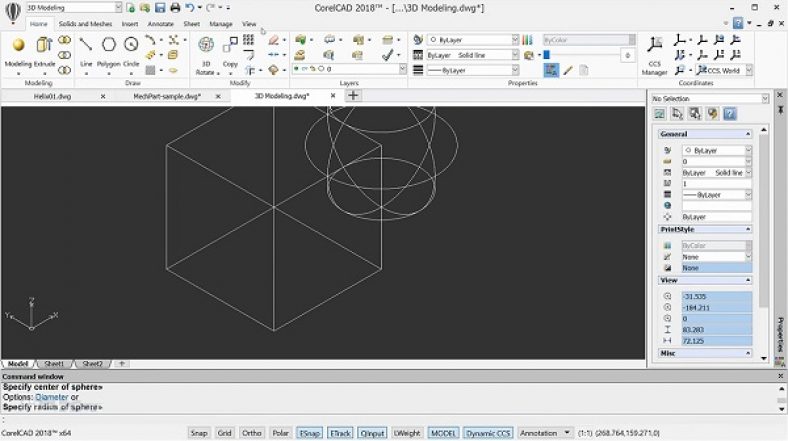Click the Undo arrow
The width and height of the screenshot is (788, 441).
(x=189, y=8)
